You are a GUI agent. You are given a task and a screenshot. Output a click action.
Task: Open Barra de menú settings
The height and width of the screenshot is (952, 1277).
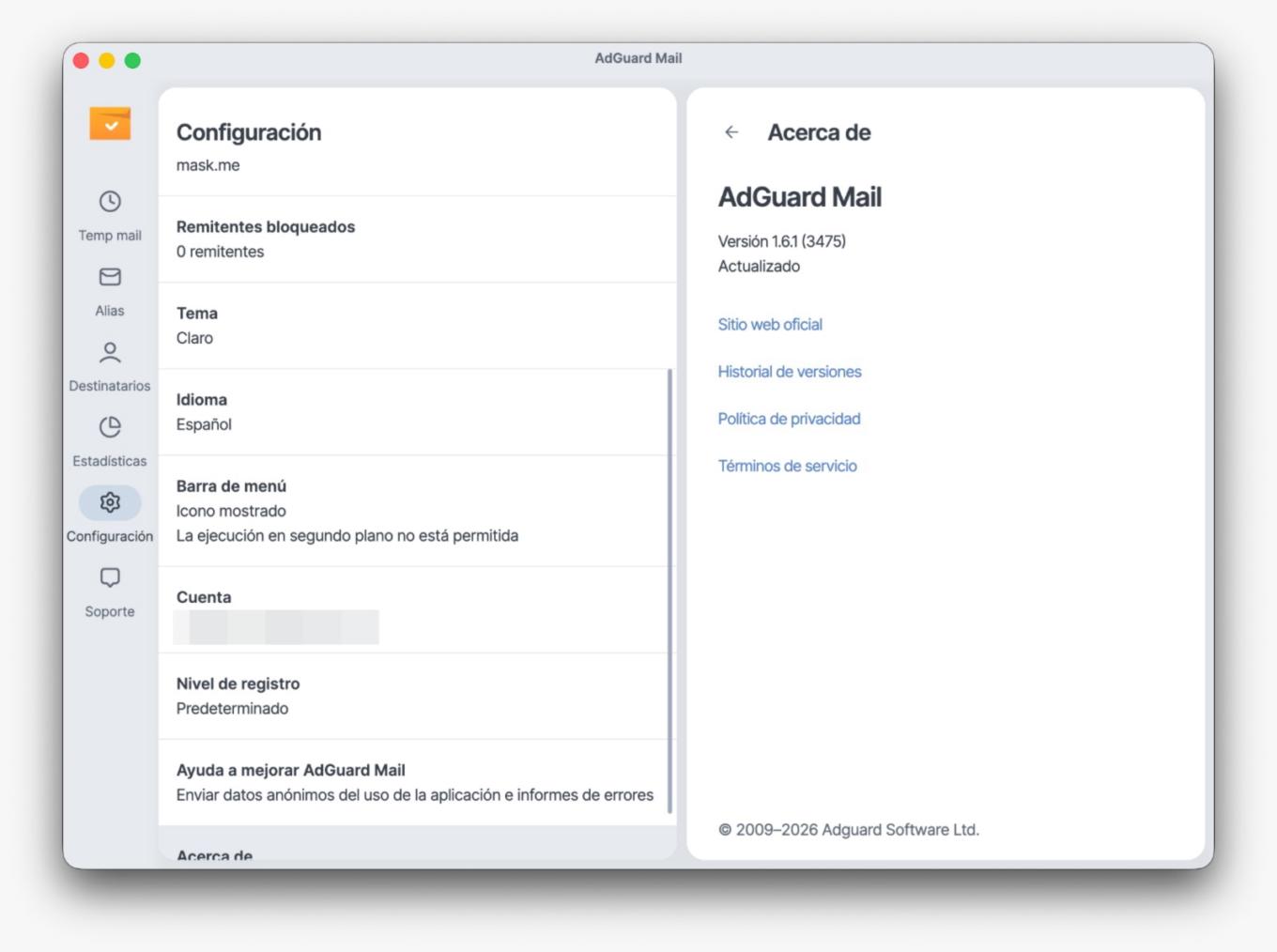pyautogui.click(x=417, y=511)
